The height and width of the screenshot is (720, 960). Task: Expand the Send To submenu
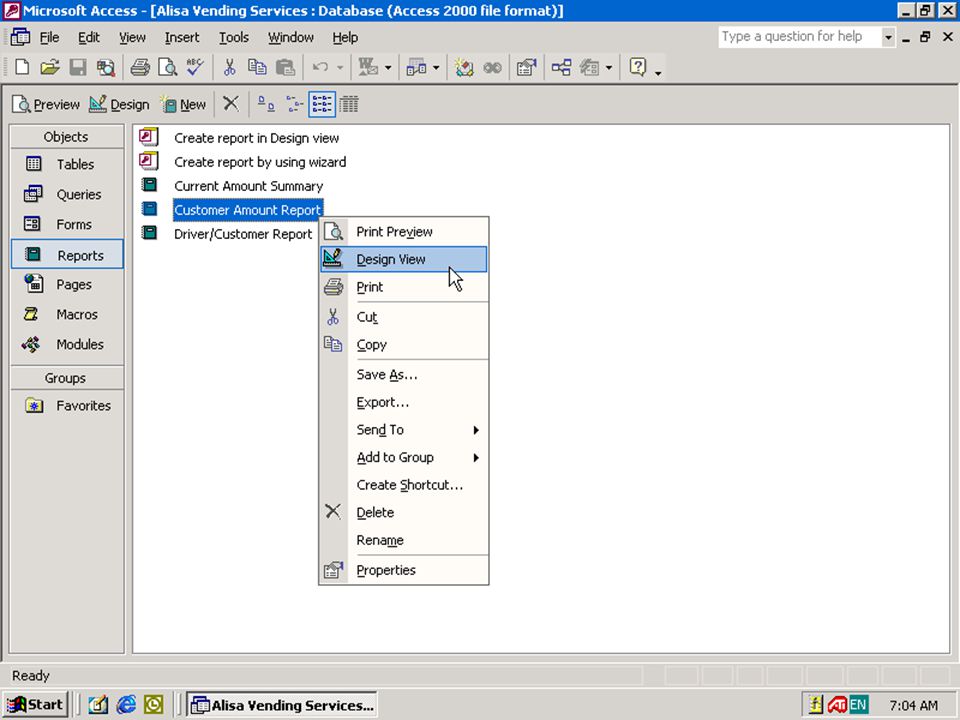coord(404,430)
